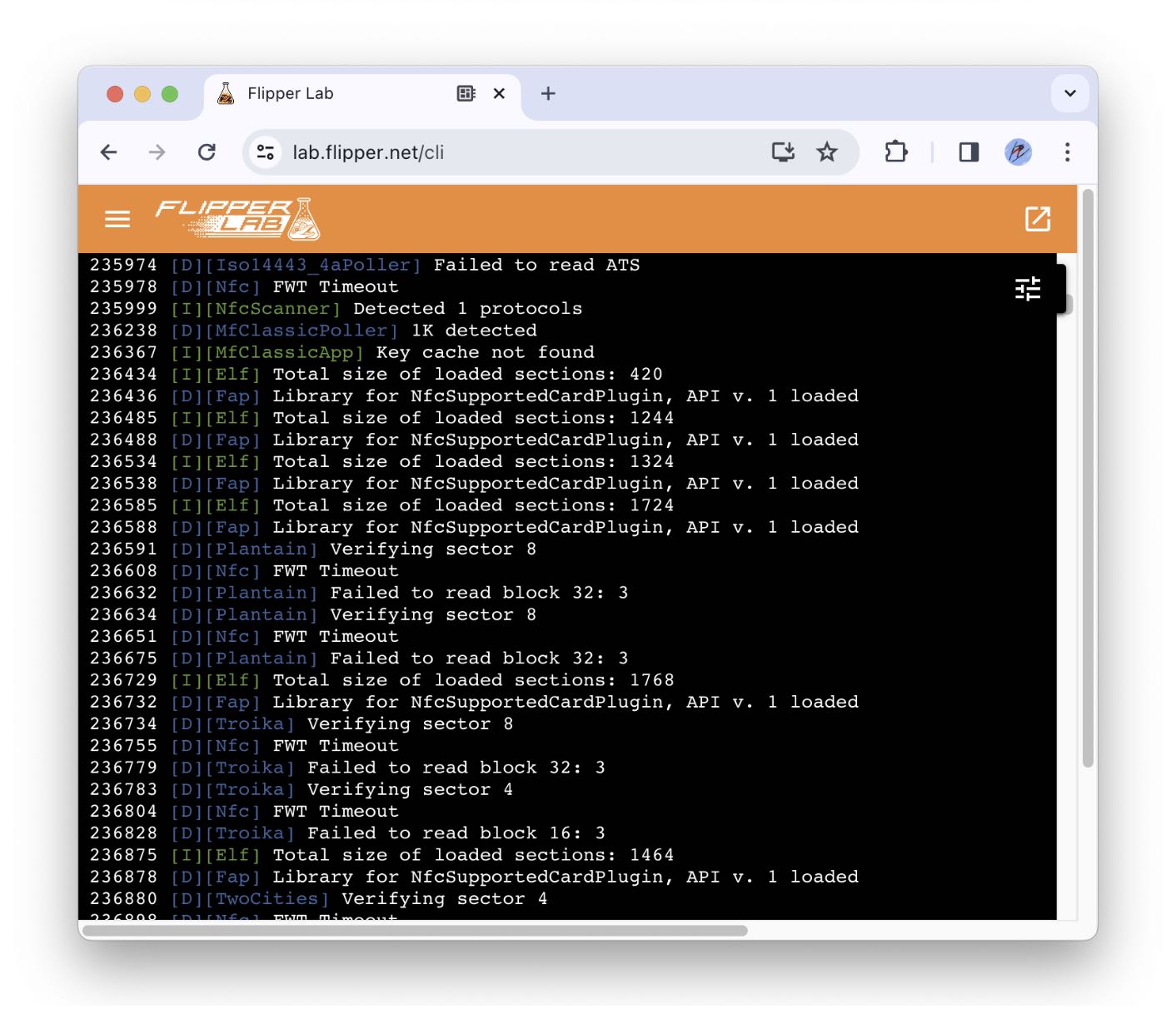
Task: Go back to the previous page
Action: [109, 152]
